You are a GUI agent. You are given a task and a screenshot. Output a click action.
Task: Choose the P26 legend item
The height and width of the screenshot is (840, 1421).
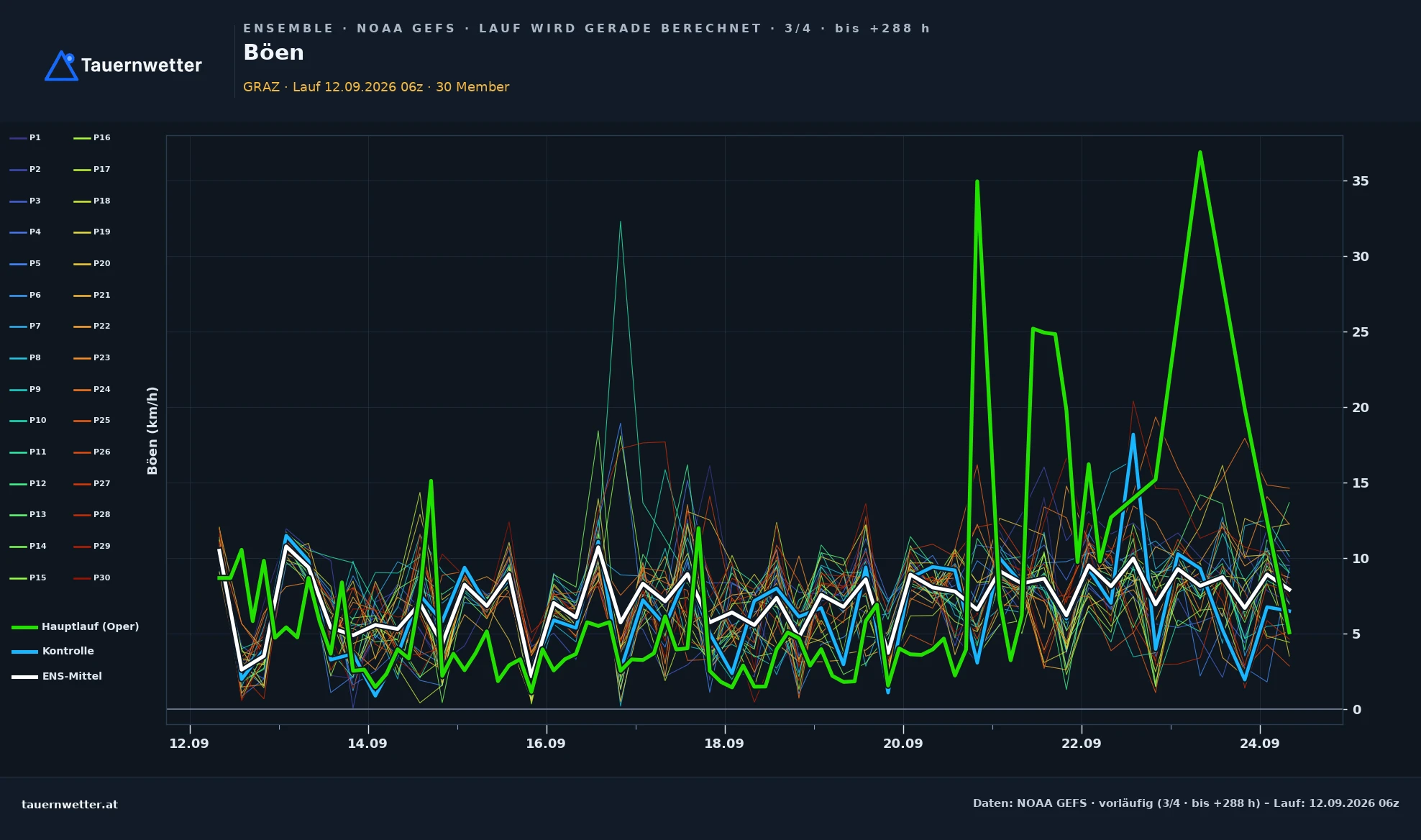click(x=92, y=452)
